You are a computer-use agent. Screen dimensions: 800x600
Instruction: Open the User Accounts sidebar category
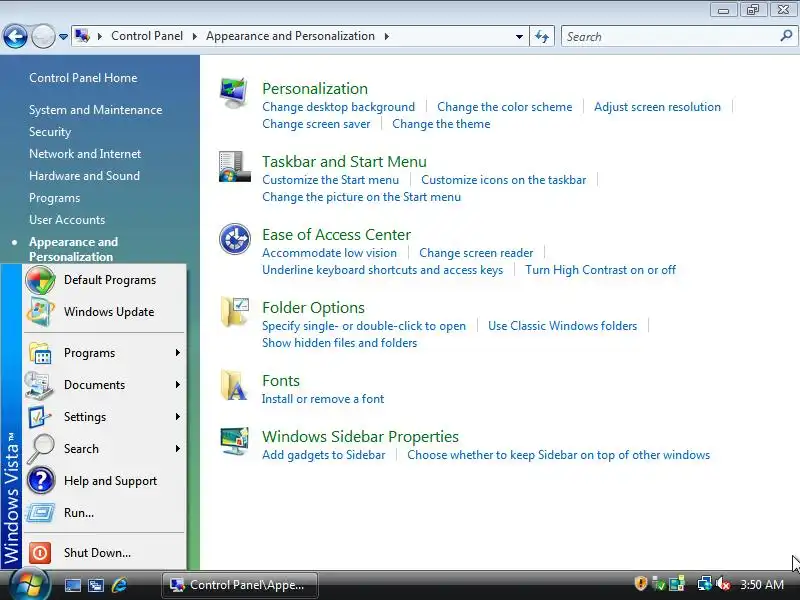(67, 220)
